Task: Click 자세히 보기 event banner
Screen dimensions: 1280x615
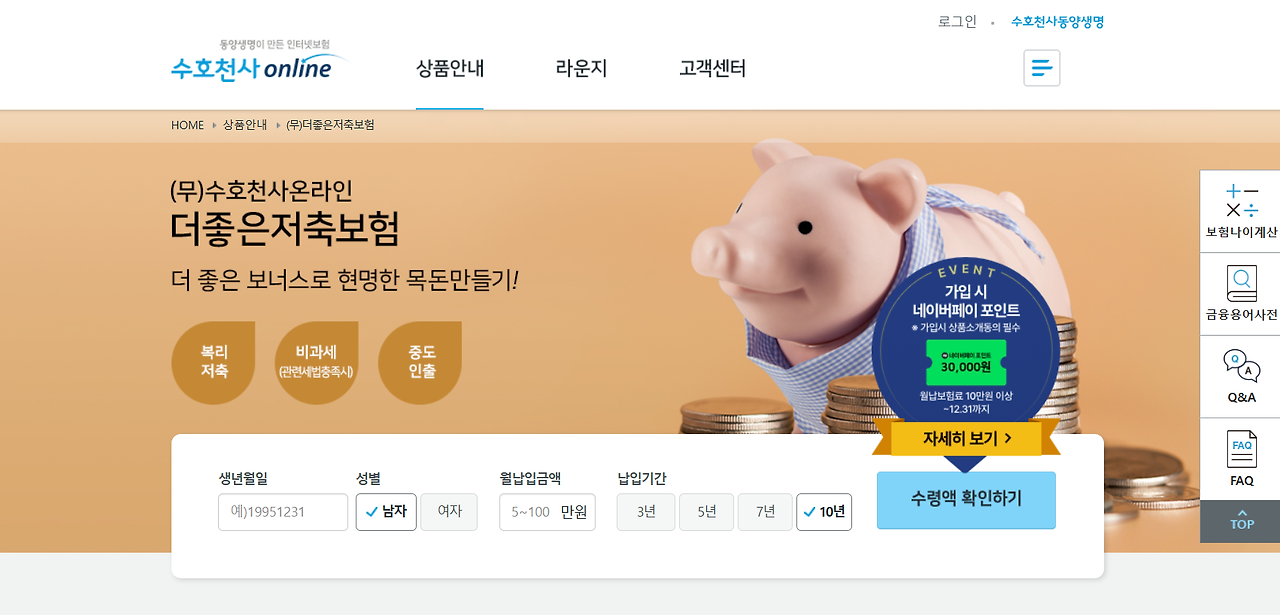Action: (x=966, y=438)
